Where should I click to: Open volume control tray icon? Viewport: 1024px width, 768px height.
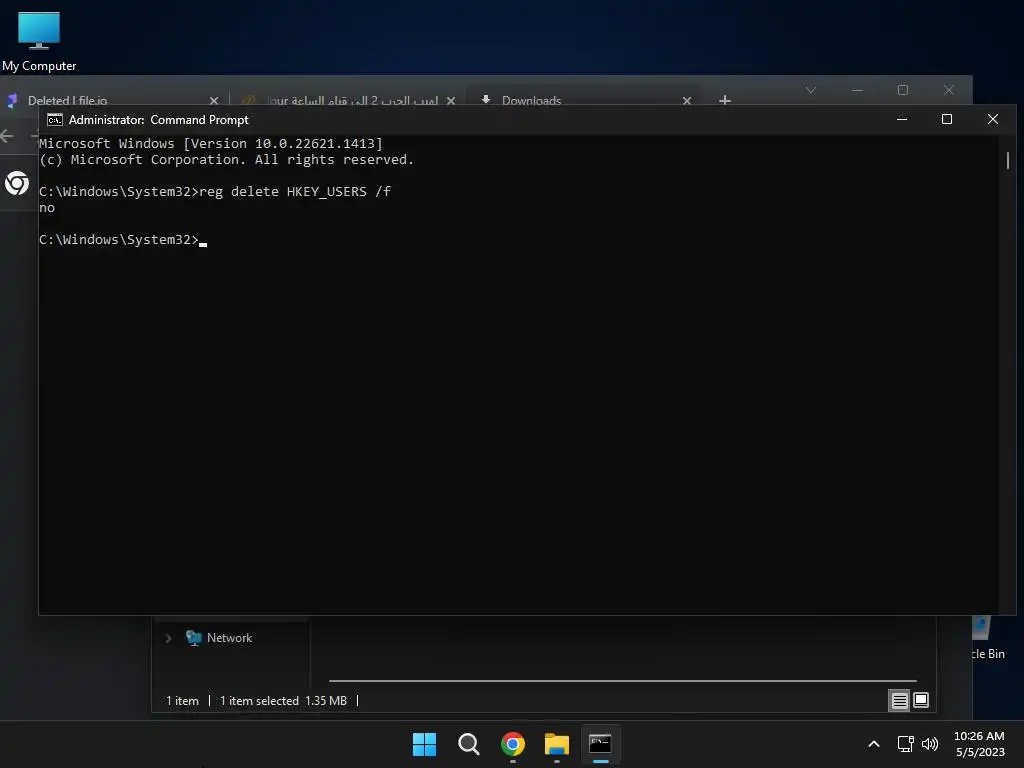point(929,744)
